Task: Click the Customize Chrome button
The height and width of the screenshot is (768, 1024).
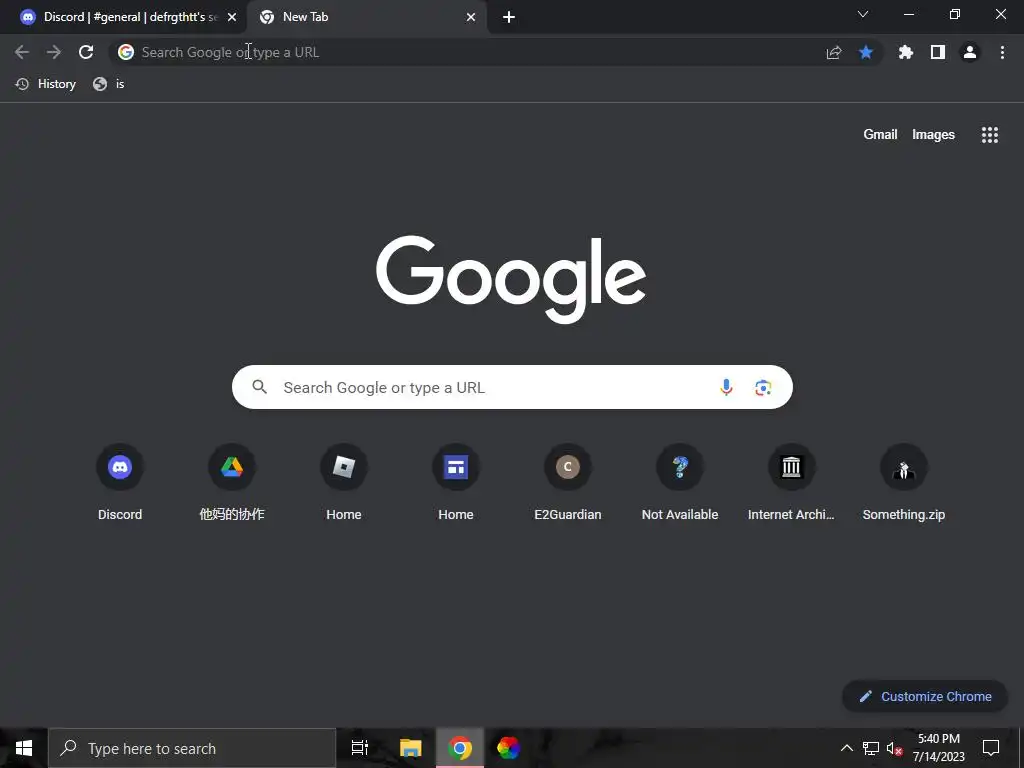Action: pos(925,696)
